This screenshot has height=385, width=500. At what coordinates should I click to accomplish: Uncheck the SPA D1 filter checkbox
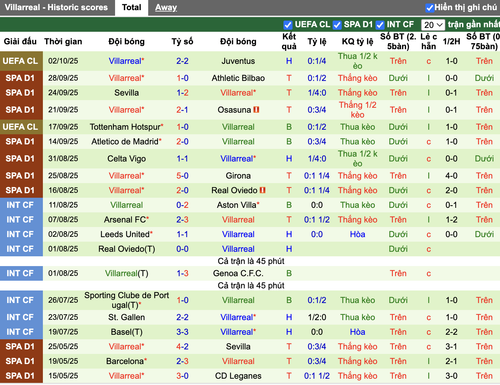pyautogui.click(x=337, y=25)
